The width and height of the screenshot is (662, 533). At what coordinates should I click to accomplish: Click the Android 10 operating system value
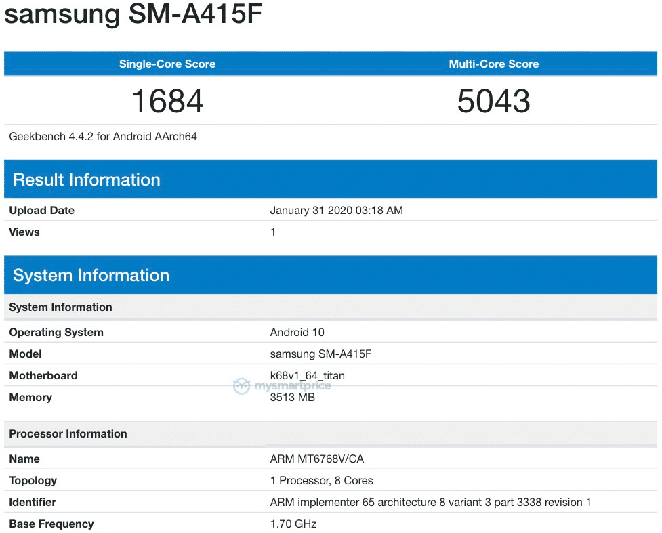(297, 332)
